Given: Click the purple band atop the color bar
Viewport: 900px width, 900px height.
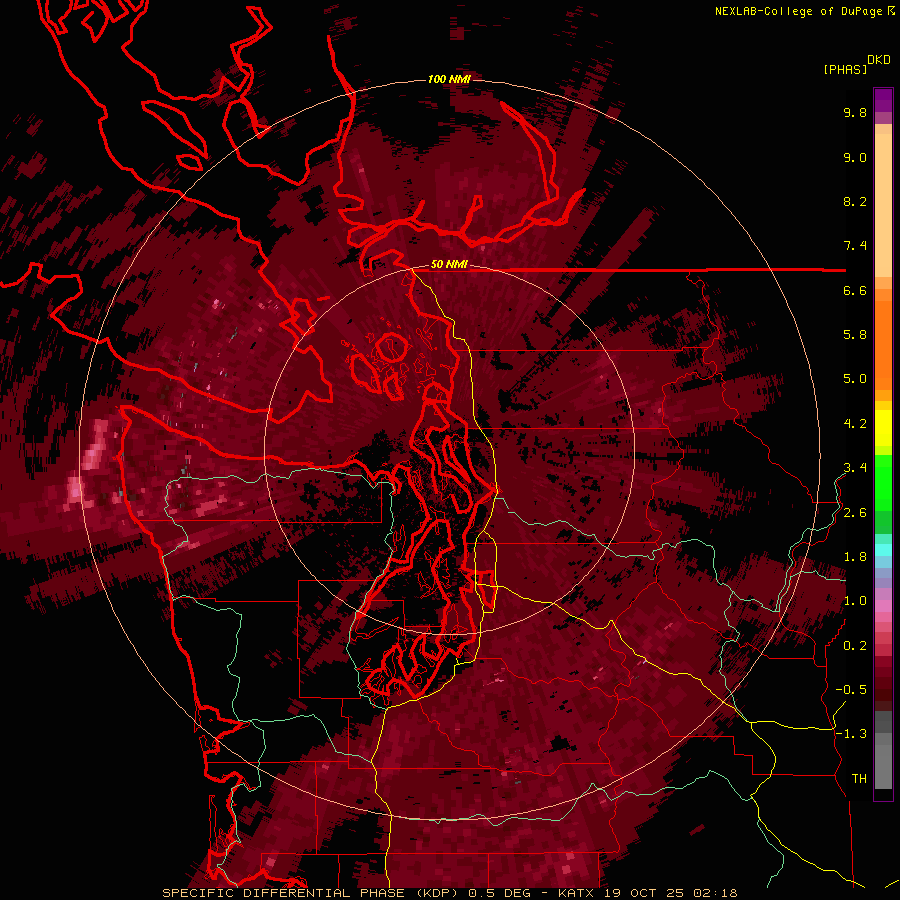Looking at the screenshot, I should click(883, 100).
